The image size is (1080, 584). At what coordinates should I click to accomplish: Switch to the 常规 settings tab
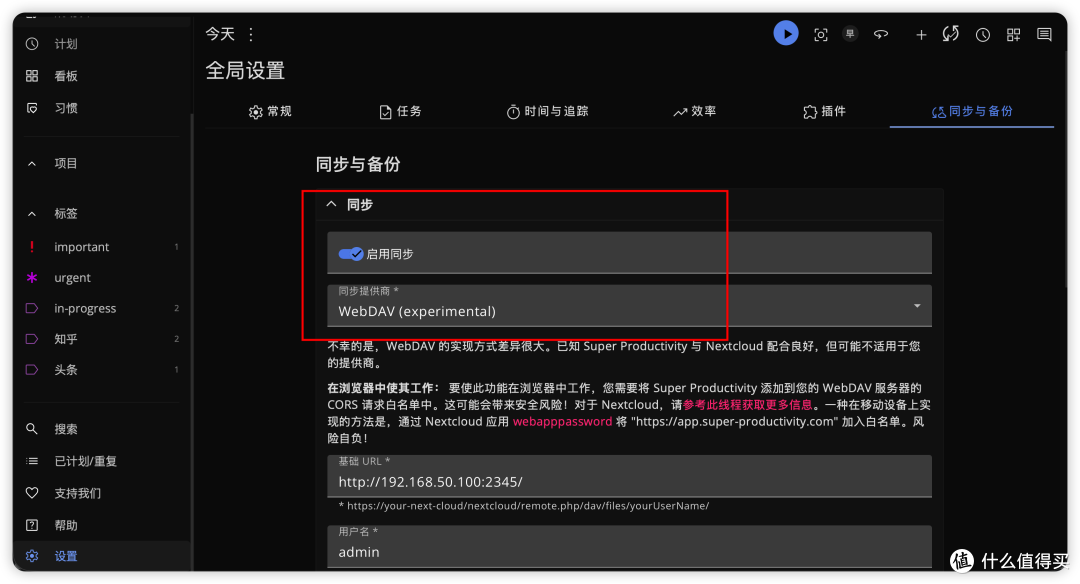[270, 112]
